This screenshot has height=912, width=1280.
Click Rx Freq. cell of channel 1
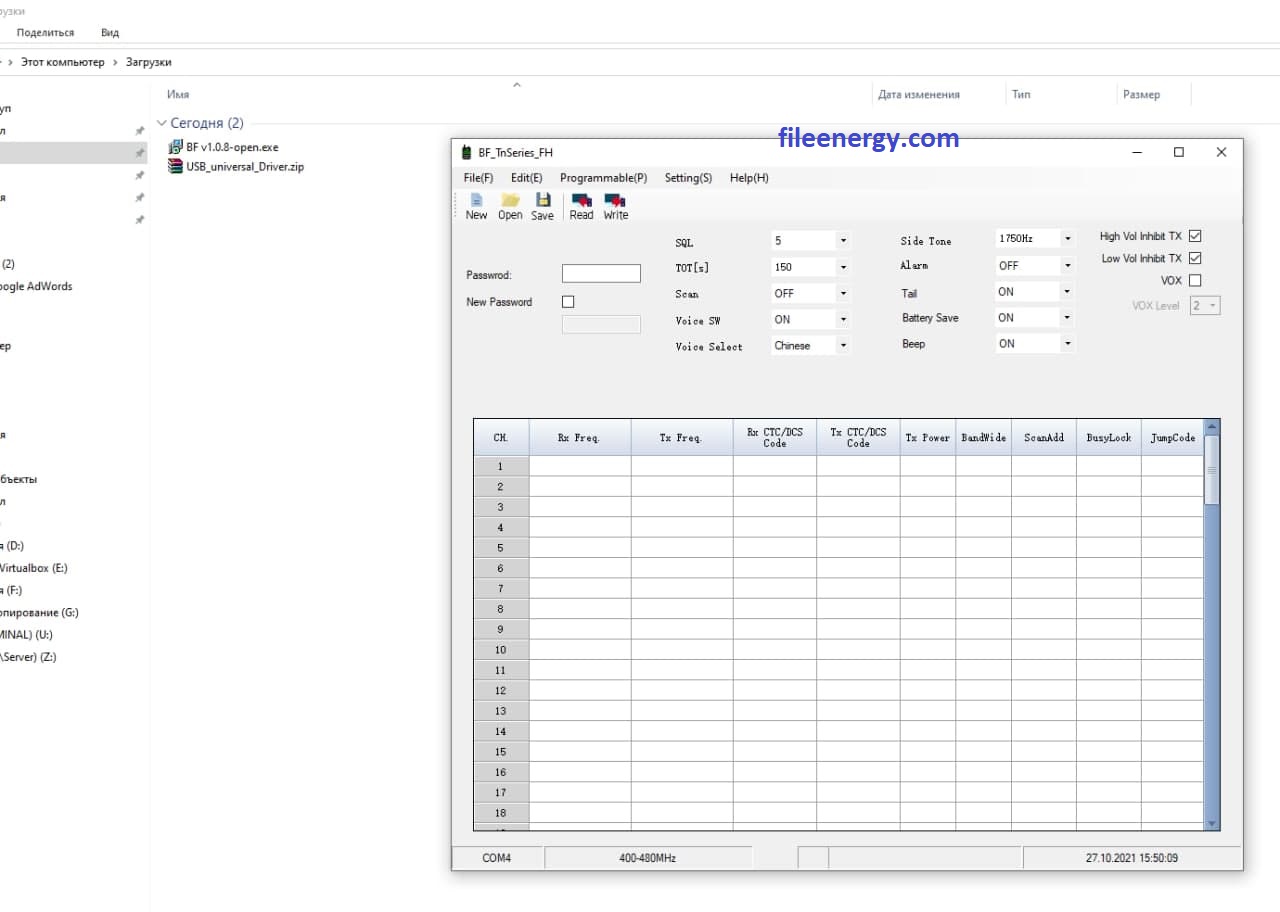[580, 466]
